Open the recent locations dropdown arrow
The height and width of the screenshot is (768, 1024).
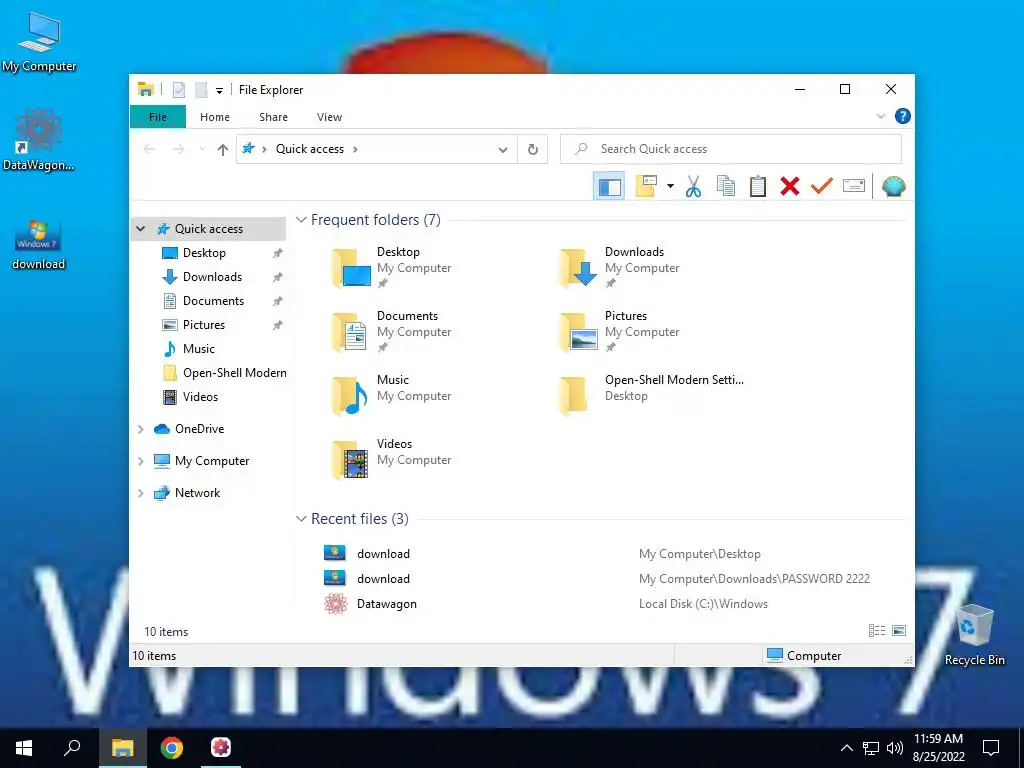coord(201,150)
